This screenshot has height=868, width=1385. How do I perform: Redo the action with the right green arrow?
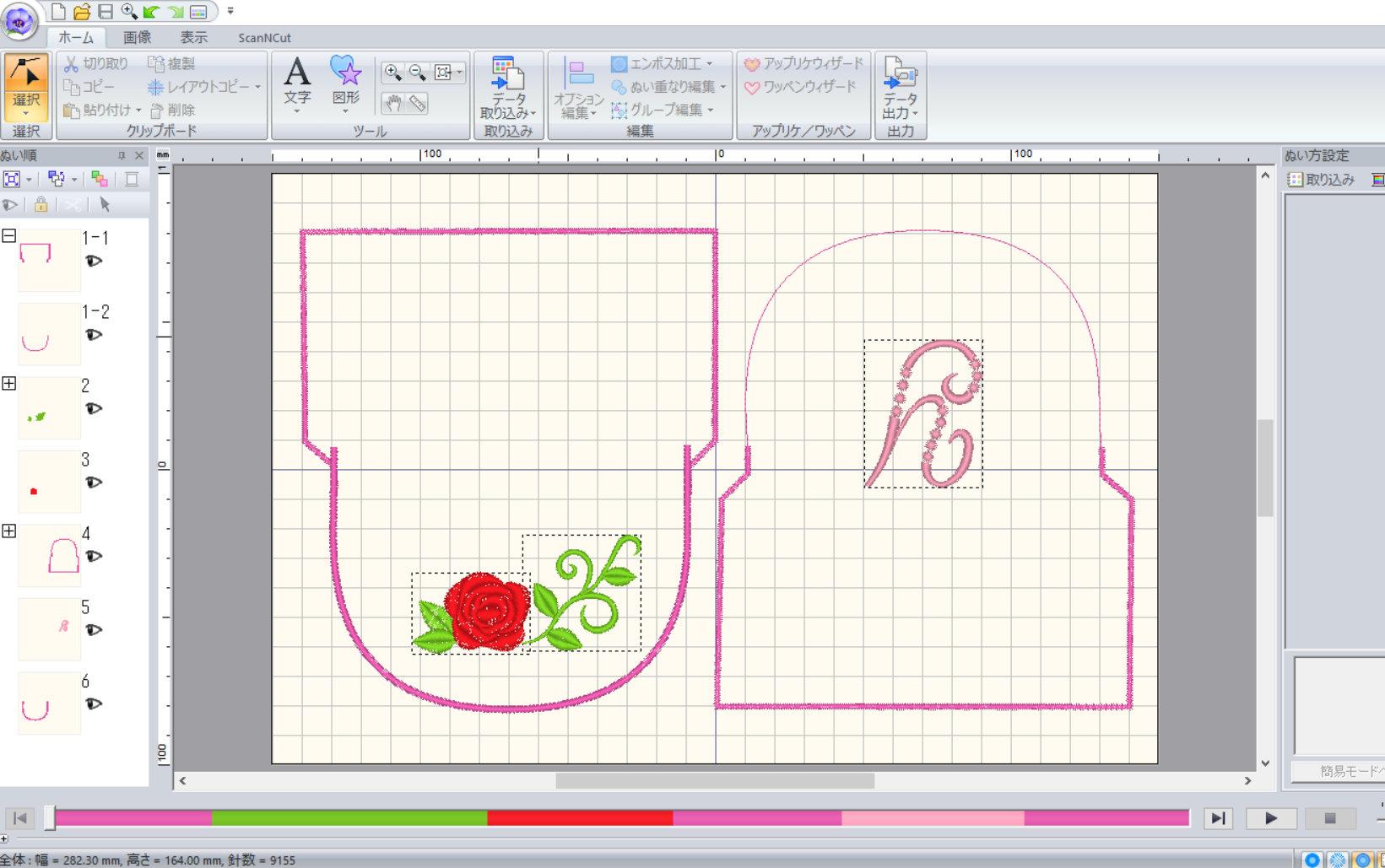(x=175, y=11)
